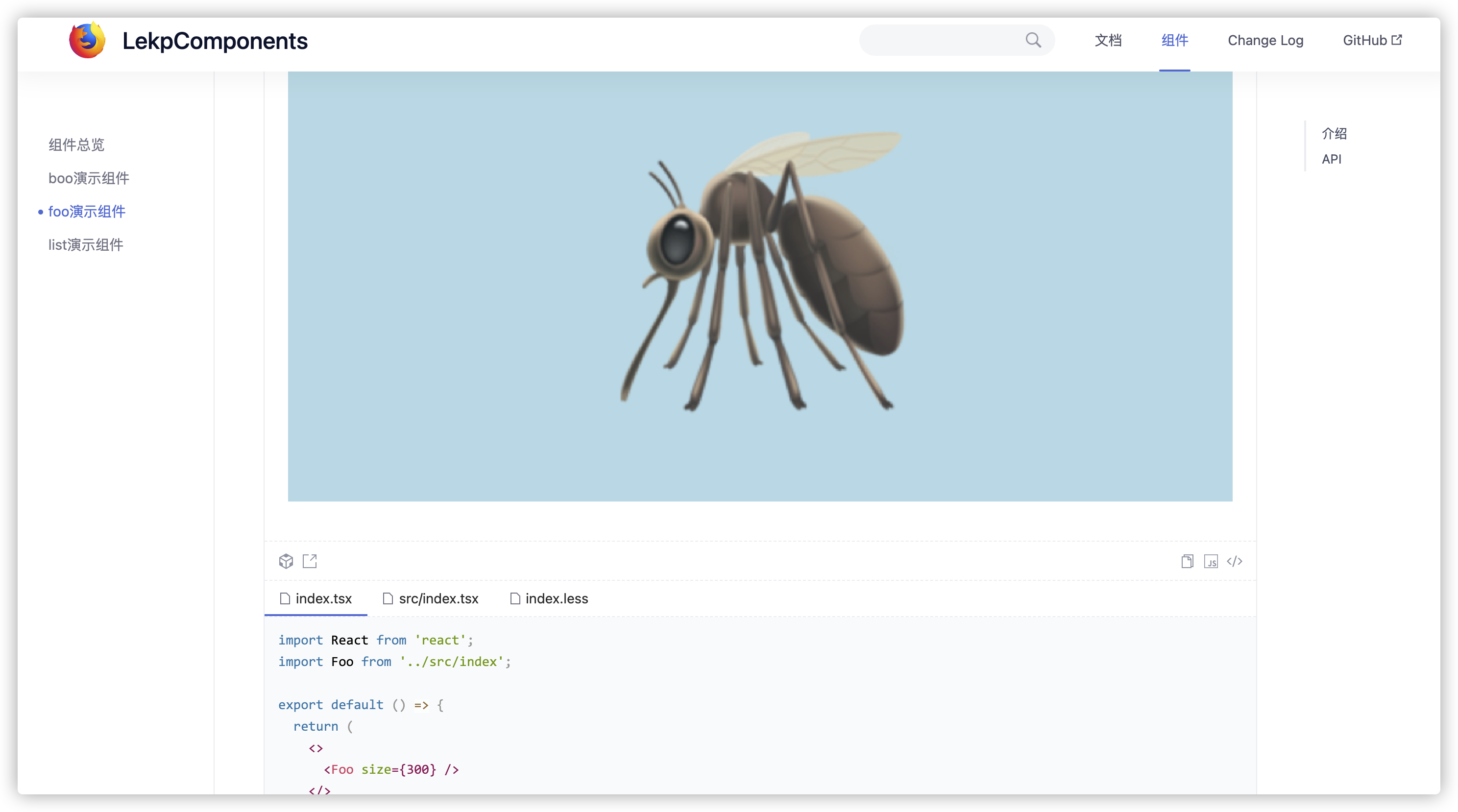The image size is (1458, 812).
Task: Open the 文档 navigation menu
Action: pyautogui.click(x=1108, y=40)
